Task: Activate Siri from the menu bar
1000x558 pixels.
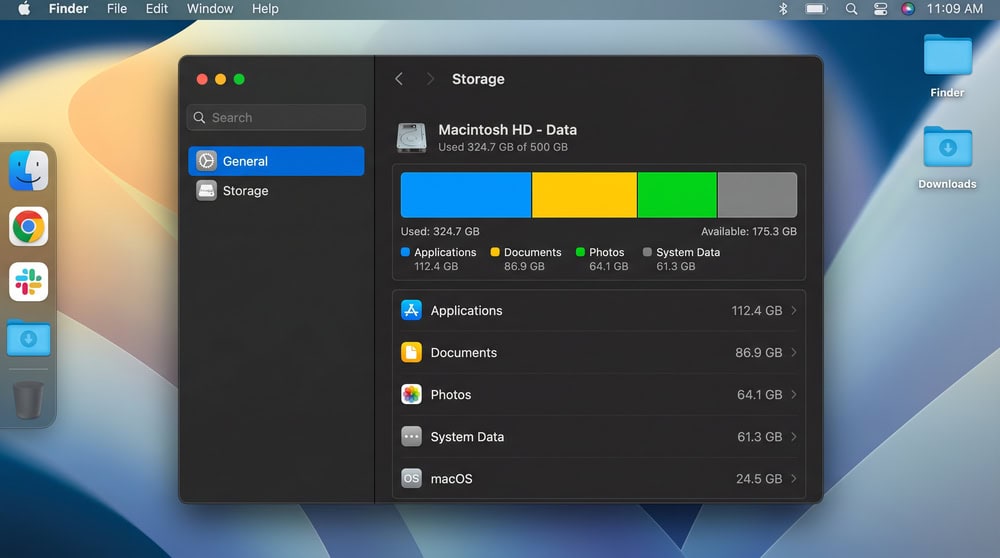Action: pyautogui.click(x=908, y=9)
